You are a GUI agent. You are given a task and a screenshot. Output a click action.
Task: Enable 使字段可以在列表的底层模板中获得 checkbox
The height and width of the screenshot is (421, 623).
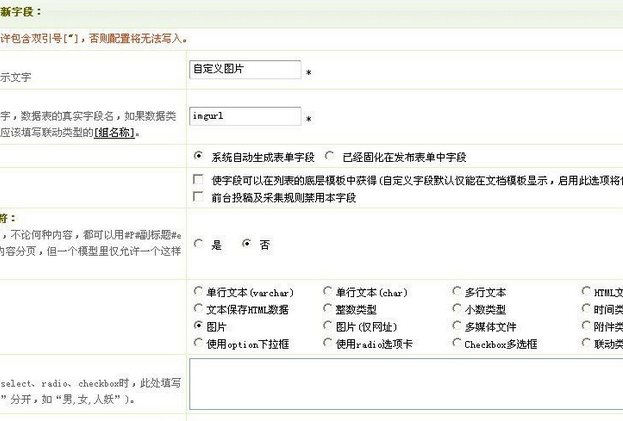pyautogui.click(x=198, y=180)
